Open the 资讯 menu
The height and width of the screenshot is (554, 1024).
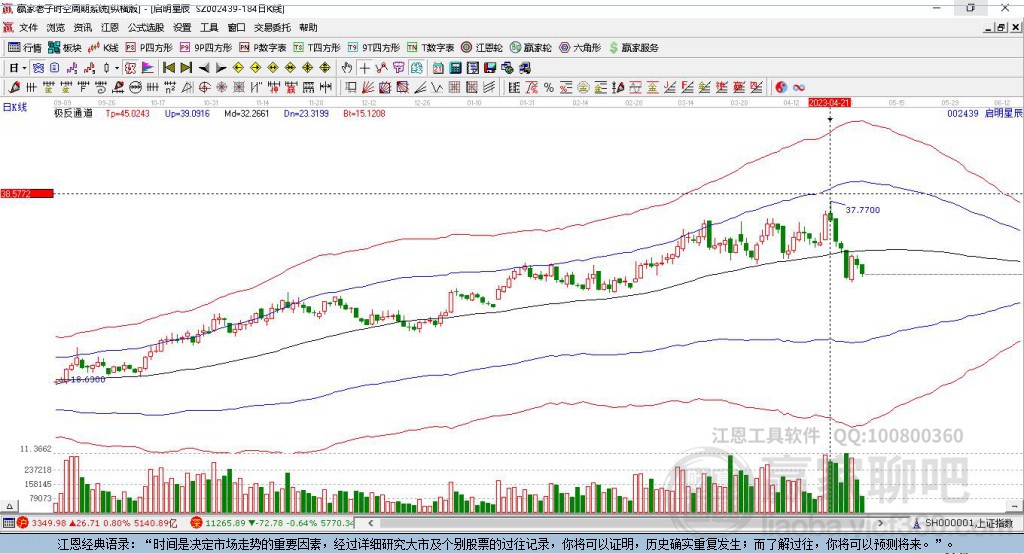click(x=83, y=27)
